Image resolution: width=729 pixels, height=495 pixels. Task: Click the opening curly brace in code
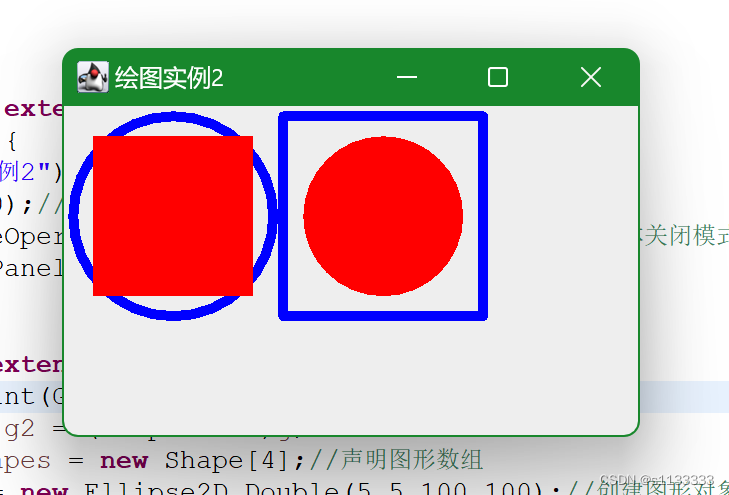(x=12, y=142)
